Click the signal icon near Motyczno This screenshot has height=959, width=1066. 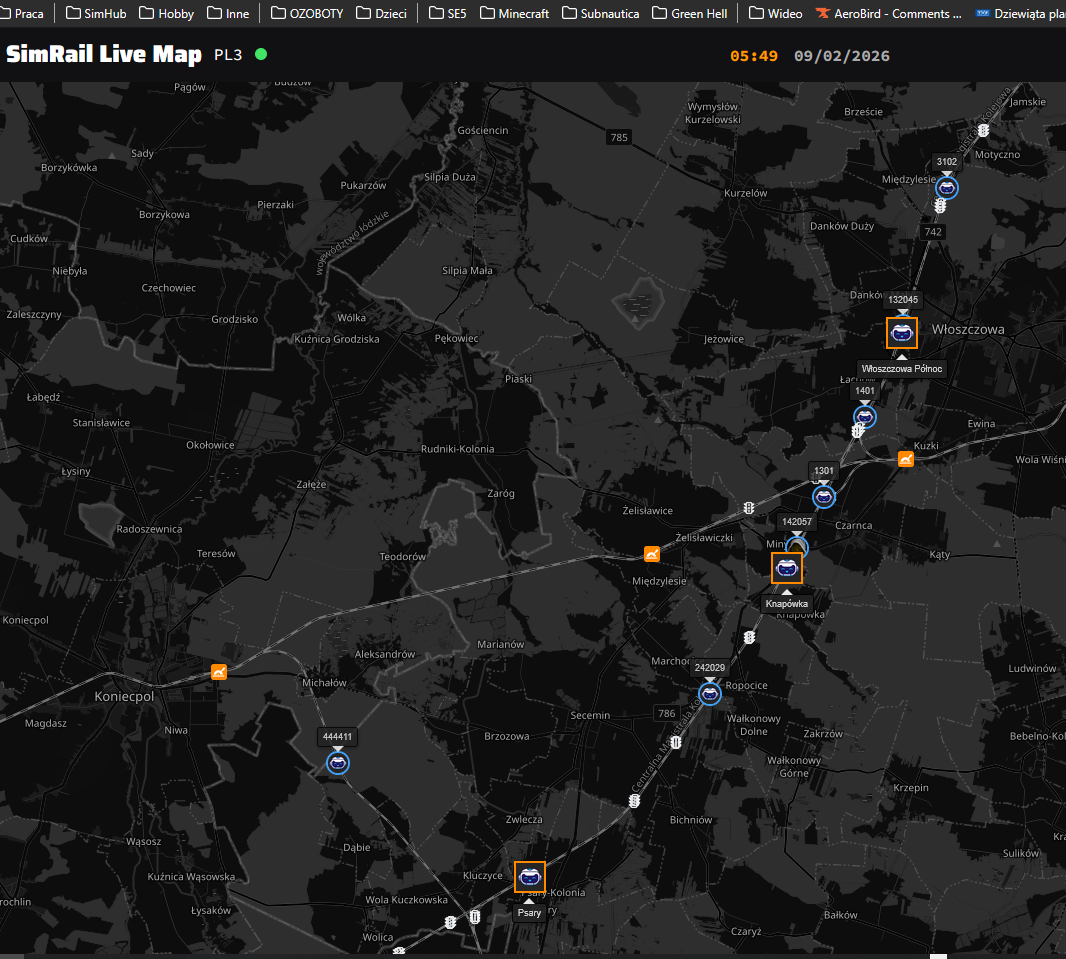[x=983, y=130]
